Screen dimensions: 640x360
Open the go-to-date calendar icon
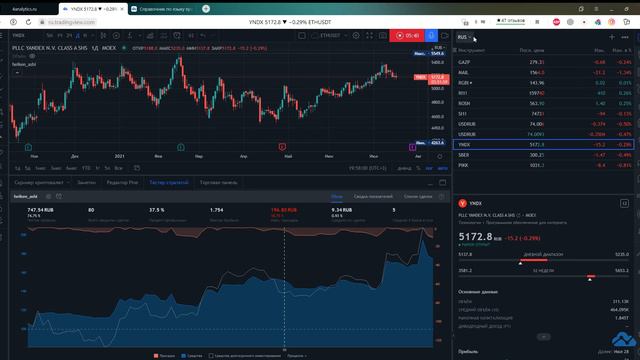(x=137, y=168)
